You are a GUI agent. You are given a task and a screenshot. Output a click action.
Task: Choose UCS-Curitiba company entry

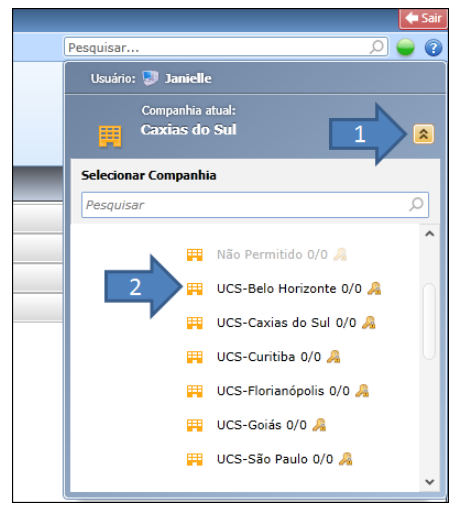point(269,357)
